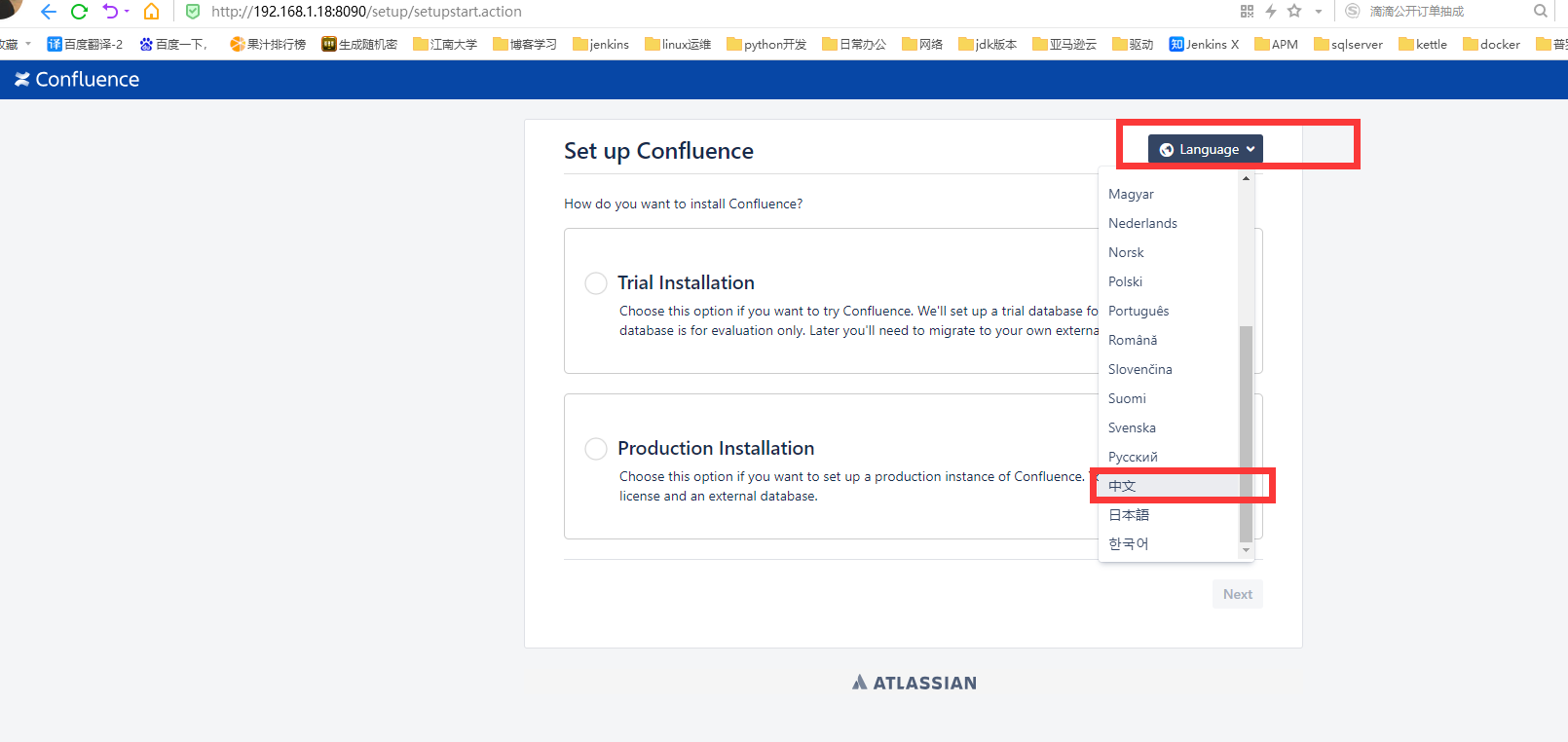The image size is (1568, 742).
Task: Choose 日本語 from the language list
Action: [x=1129, y=515]
